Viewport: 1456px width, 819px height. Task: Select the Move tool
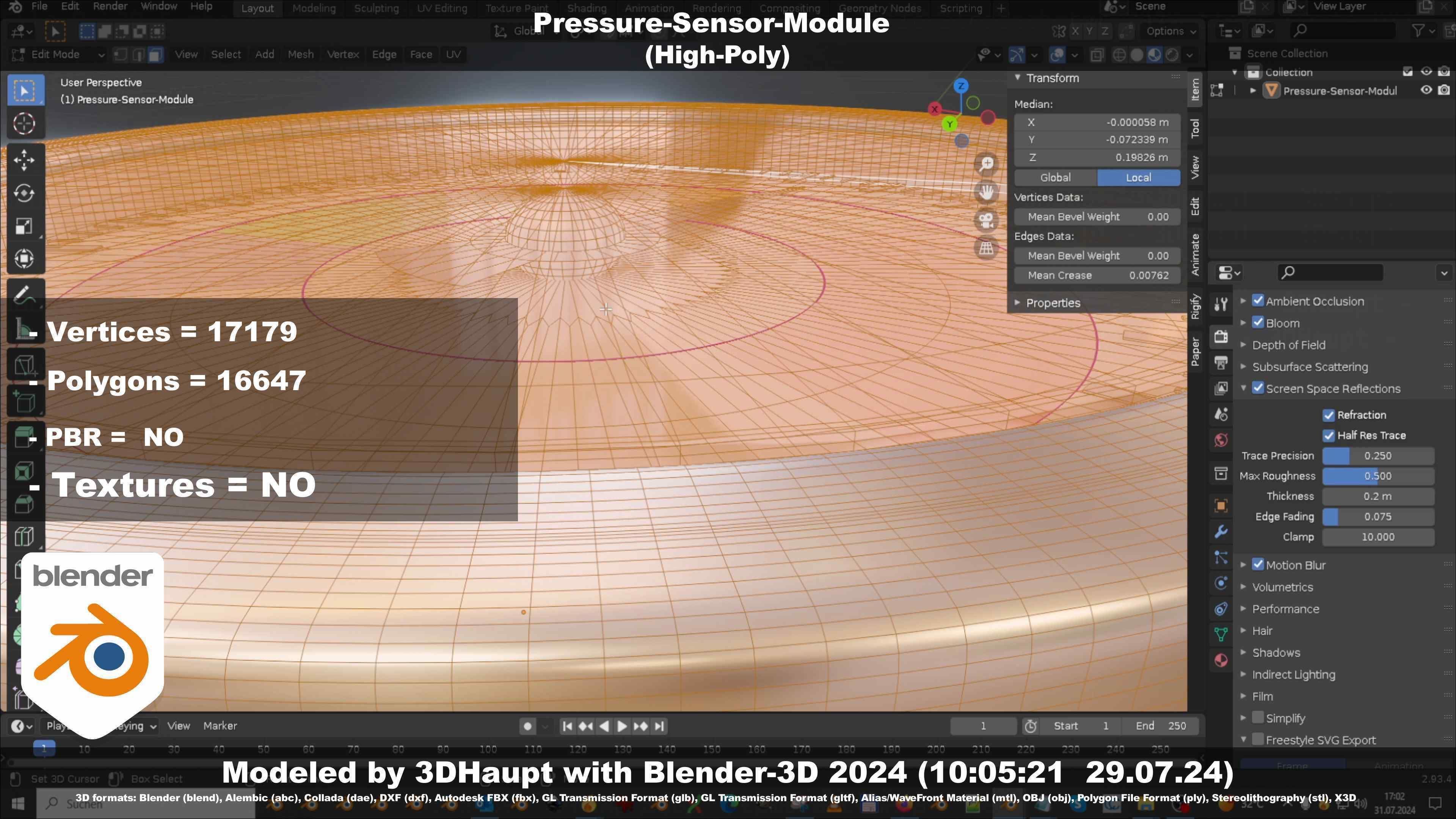pos(24,160)
